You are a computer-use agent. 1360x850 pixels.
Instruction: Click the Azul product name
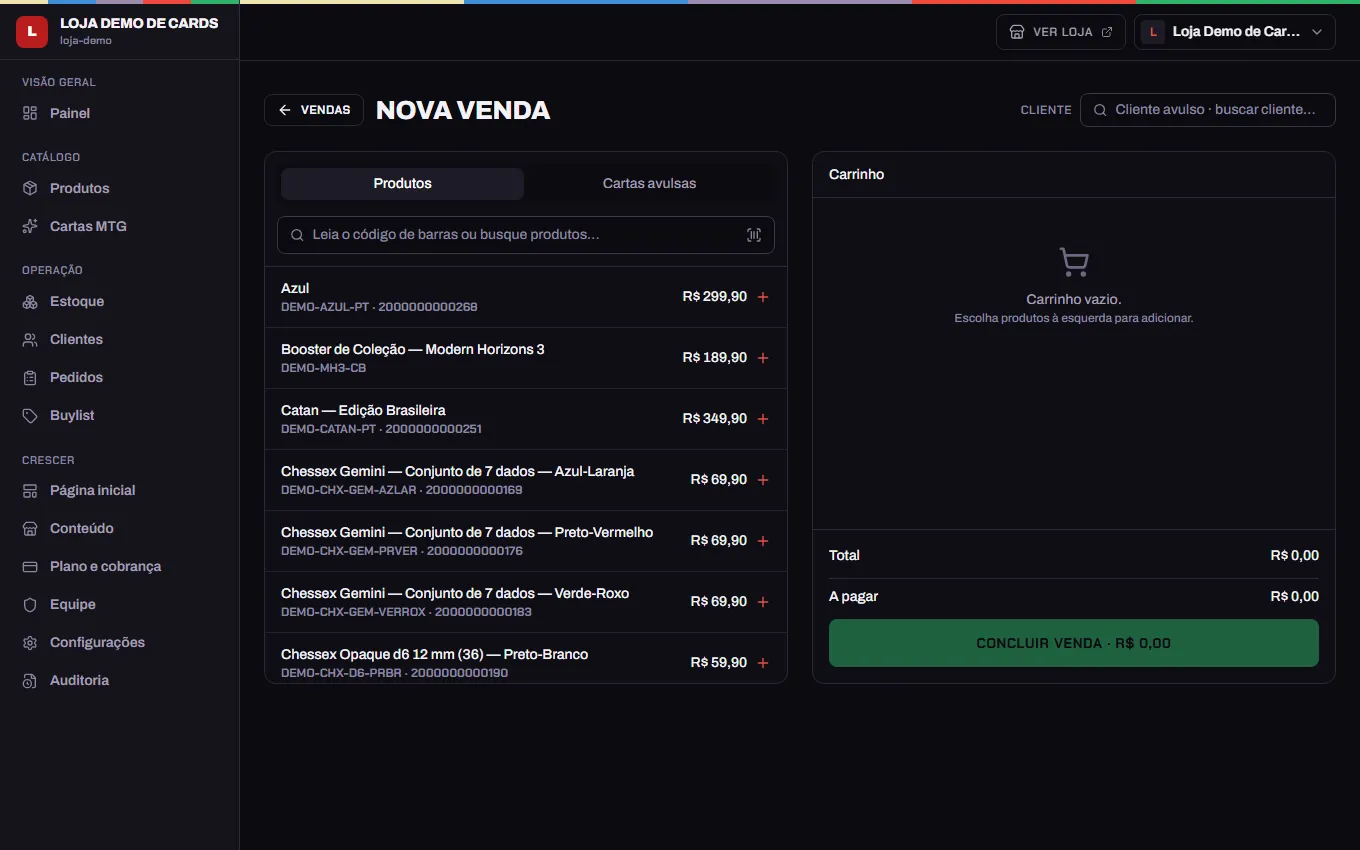295,288
